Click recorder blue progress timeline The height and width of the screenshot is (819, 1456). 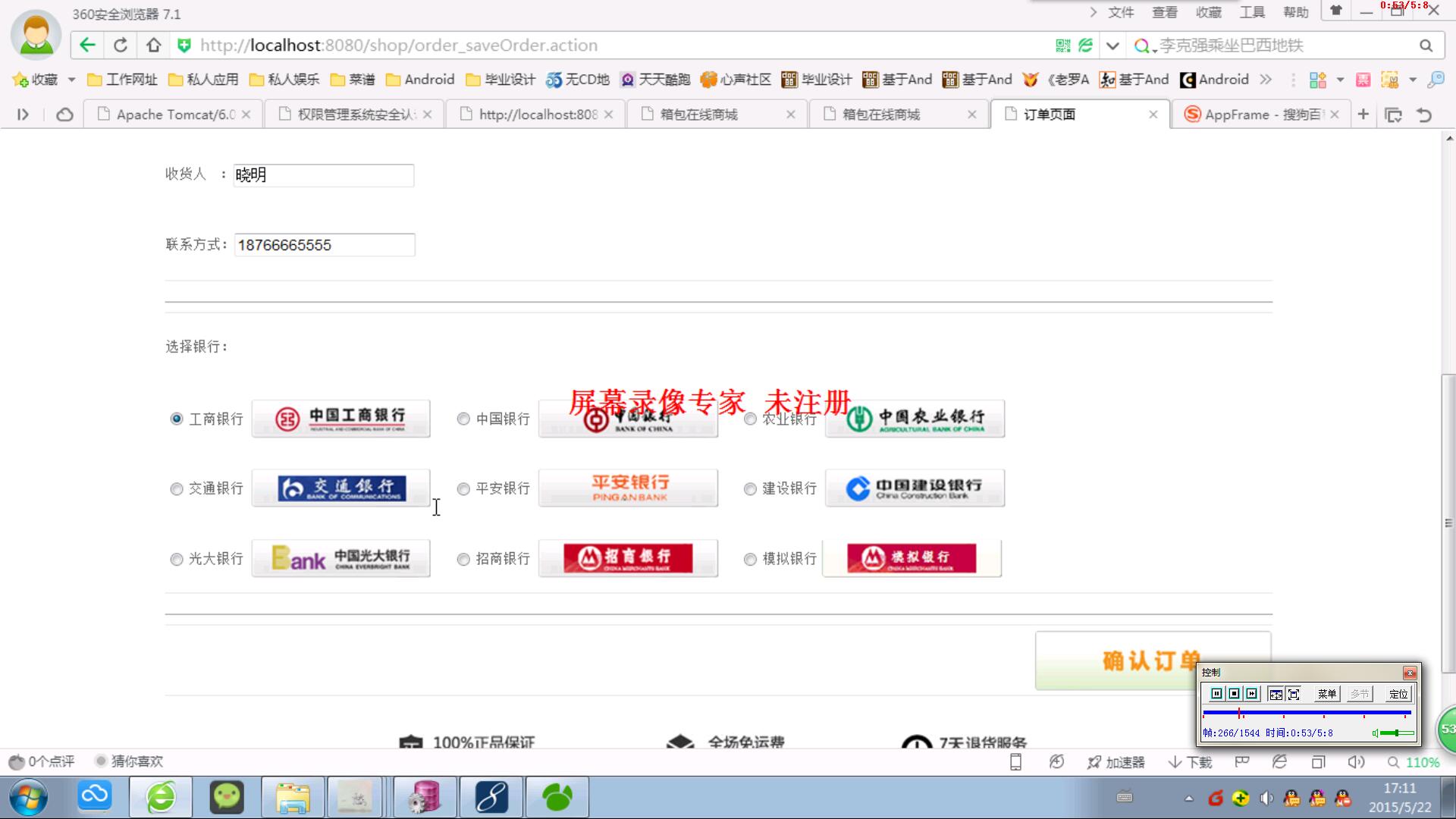(1307, 713)
